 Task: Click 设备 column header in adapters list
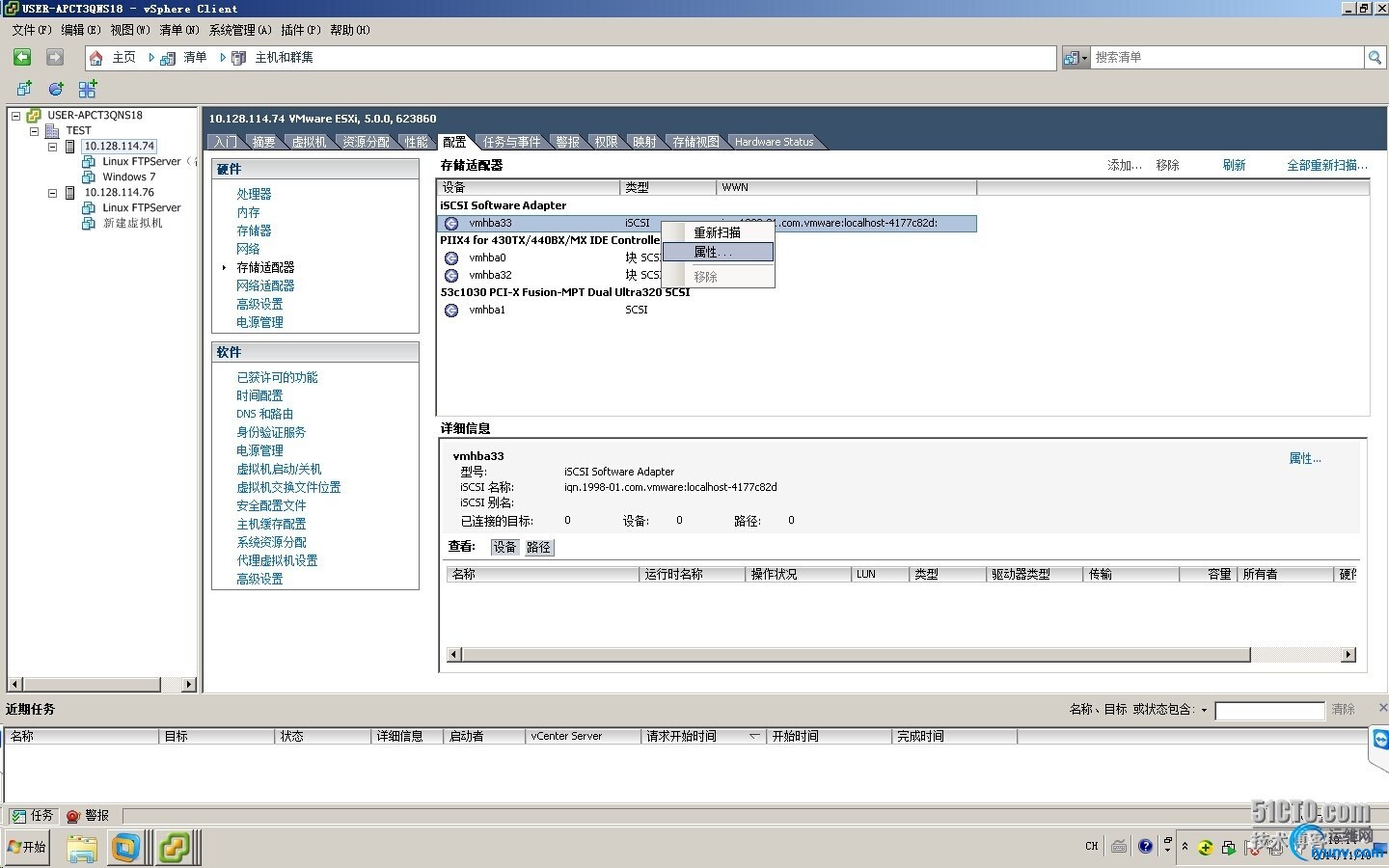(x=529, y=187)
